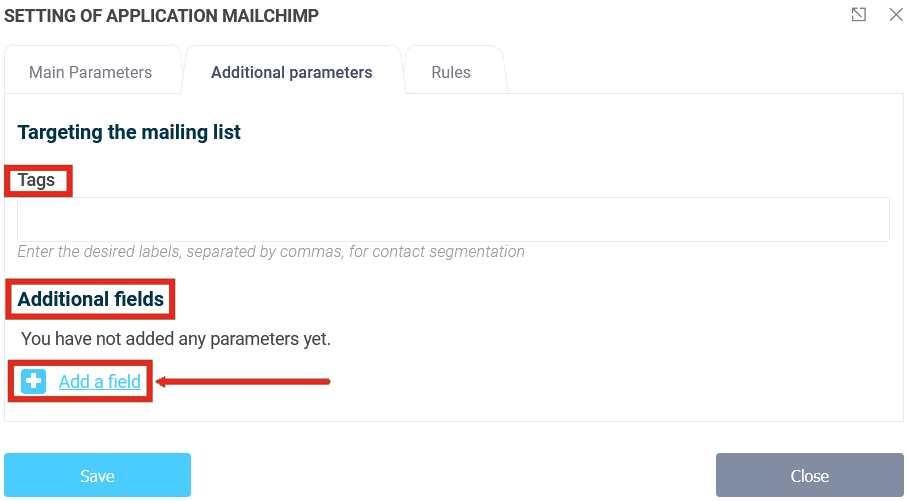Viewport: 907px width, 501px height.
Task: Expand the dialog with the resize icon
Action: (858, 14)
